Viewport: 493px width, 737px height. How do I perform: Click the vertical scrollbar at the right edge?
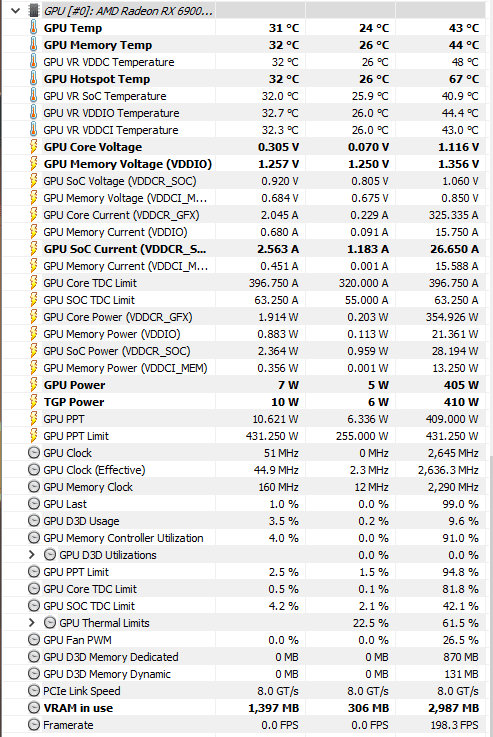(x=490, y=595)
